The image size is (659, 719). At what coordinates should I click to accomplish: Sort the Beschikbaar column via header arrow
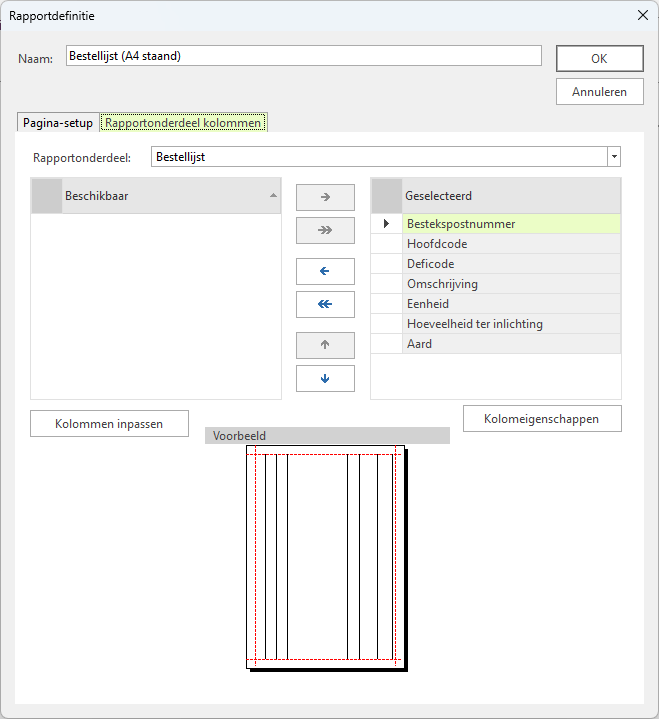click(x=274, y=196)
